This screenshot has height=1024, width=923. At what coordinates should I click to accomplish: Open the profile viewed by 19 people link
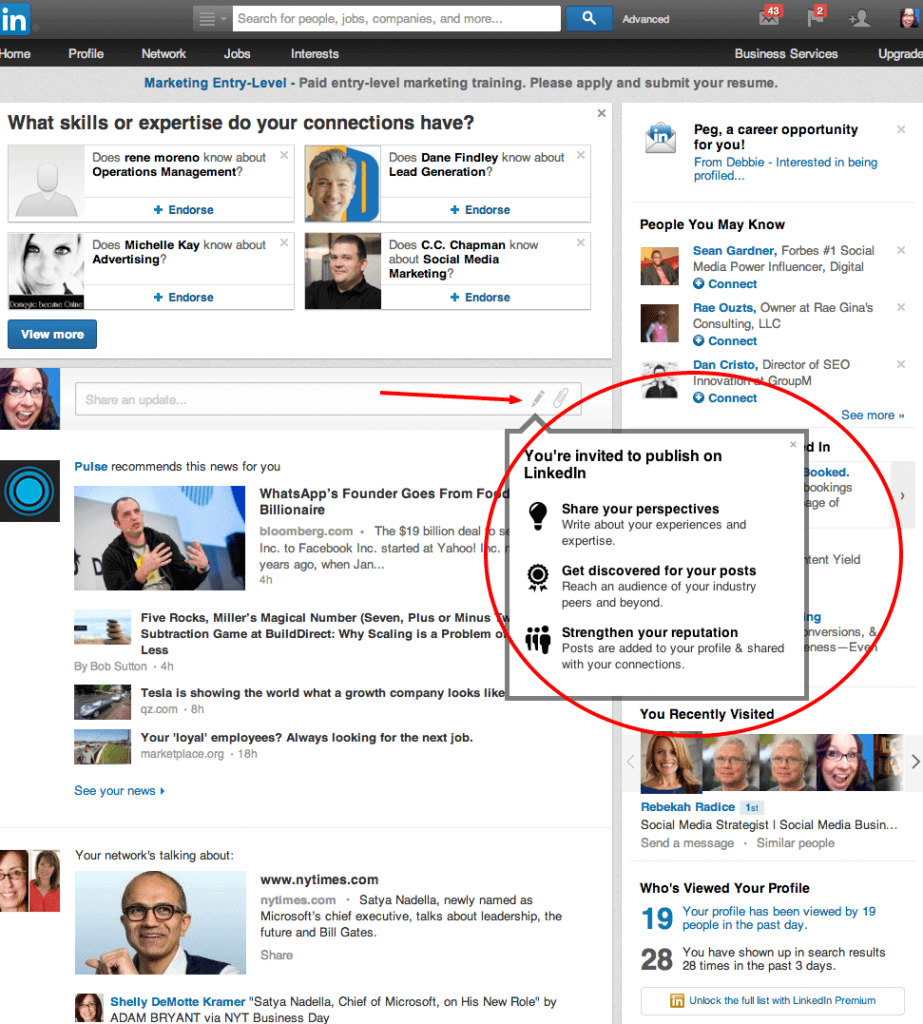tap(779, 918)
